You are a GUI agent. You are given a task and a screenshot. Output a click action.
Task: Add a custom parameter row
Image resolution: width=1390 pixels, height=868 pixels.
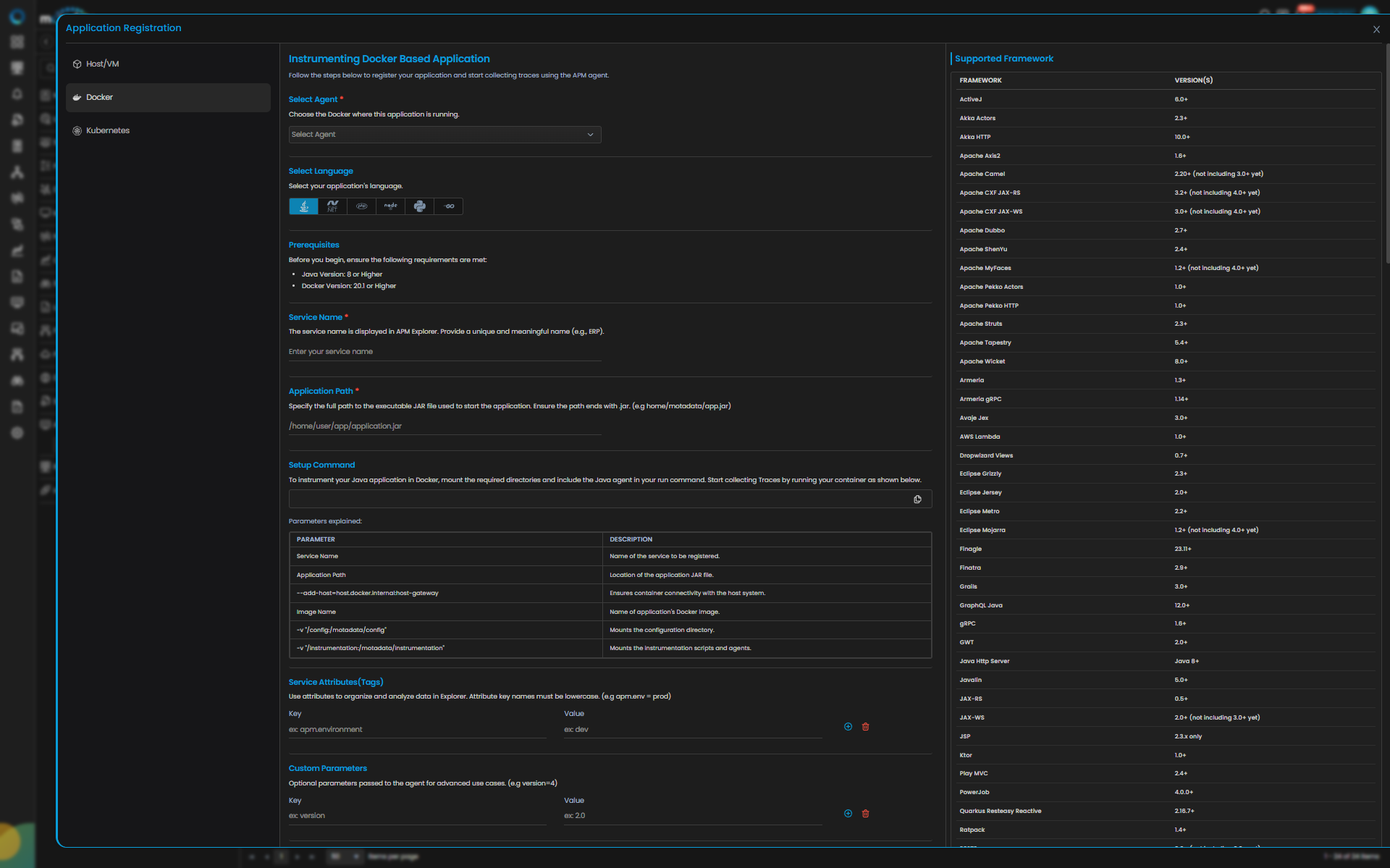coord(848,814)
